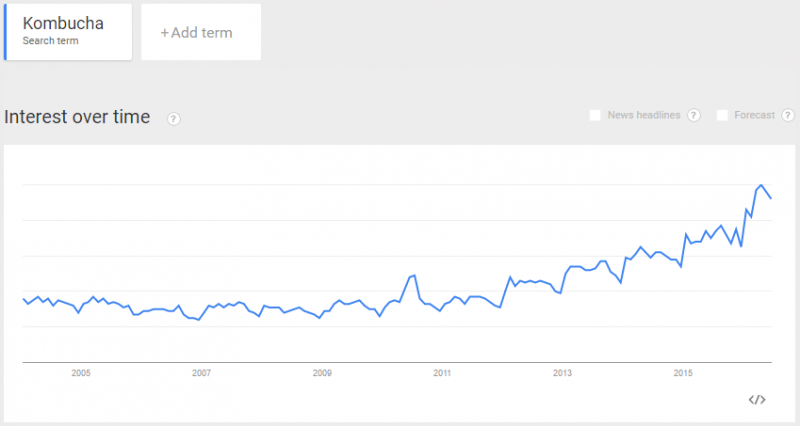This screenshot has height=426, width=800.
Task: Click blue color bar on Kombucha term
Action: point(5,32)
